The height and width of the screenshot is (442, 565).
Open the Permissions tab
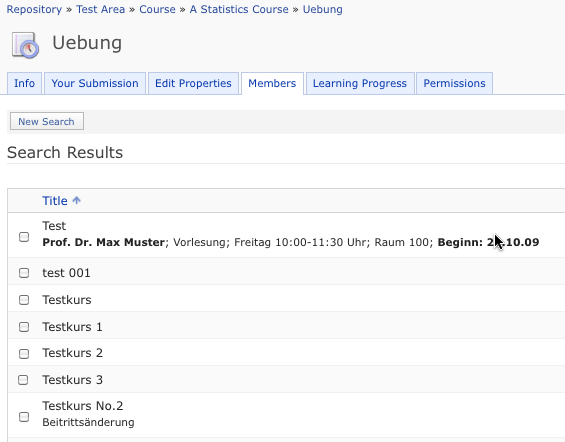coord(454,83)
